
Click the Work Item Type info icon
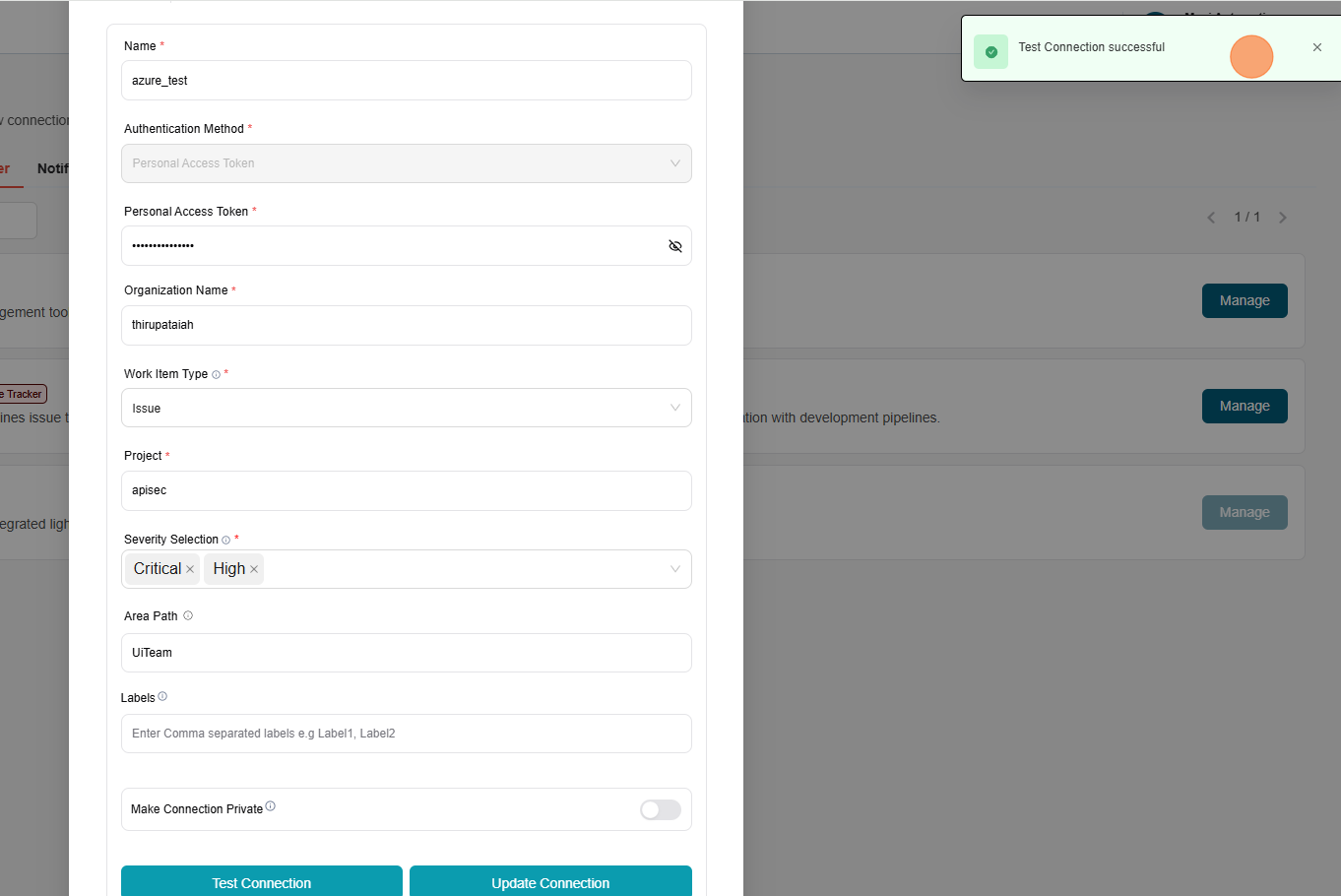(216, 374)
